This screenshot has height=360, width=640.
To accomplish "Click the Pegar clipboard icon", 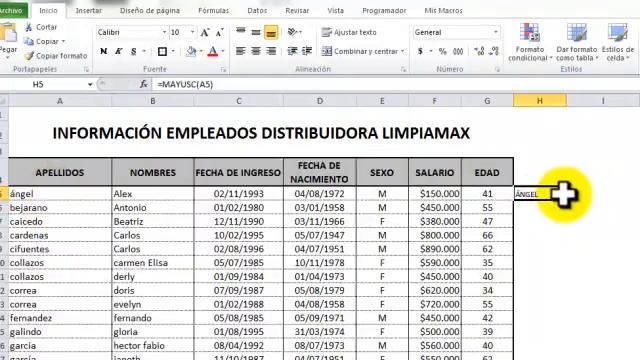I will click(x=8, y=33).
